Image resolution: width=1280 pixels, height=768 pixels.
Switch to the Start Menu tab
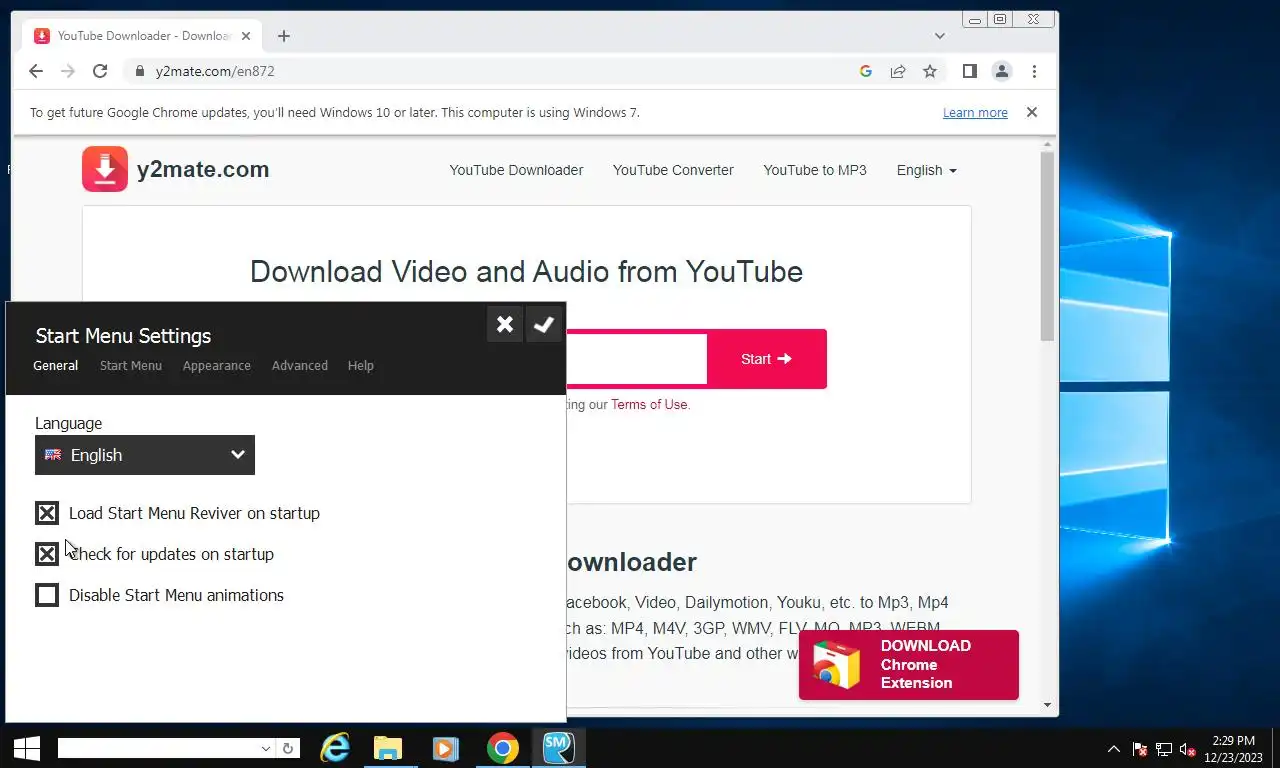[x=131, y=365]
